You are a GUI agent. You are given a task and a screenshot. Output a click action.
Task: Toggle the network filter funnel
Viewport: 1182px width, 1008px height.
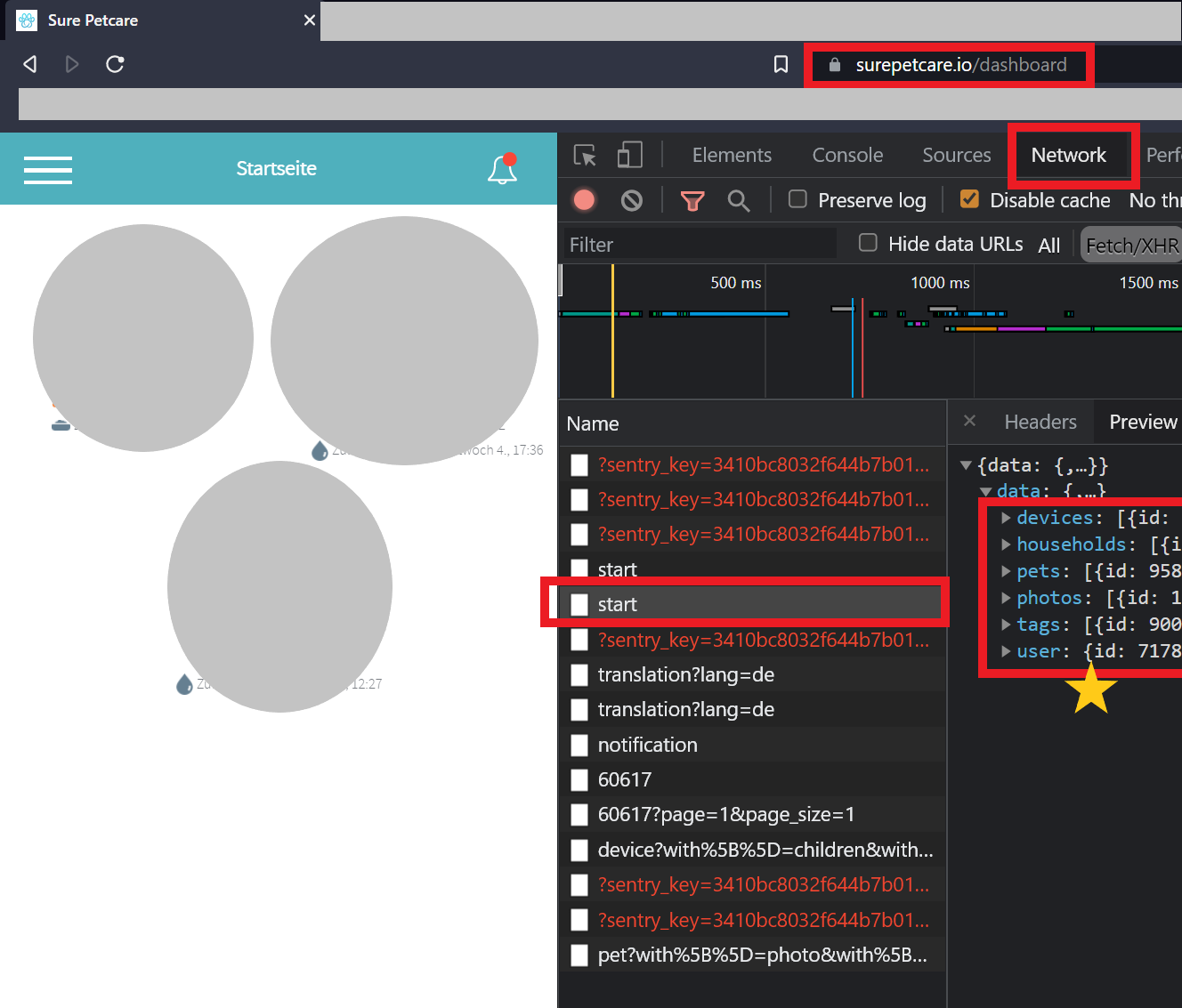point(692,200)
